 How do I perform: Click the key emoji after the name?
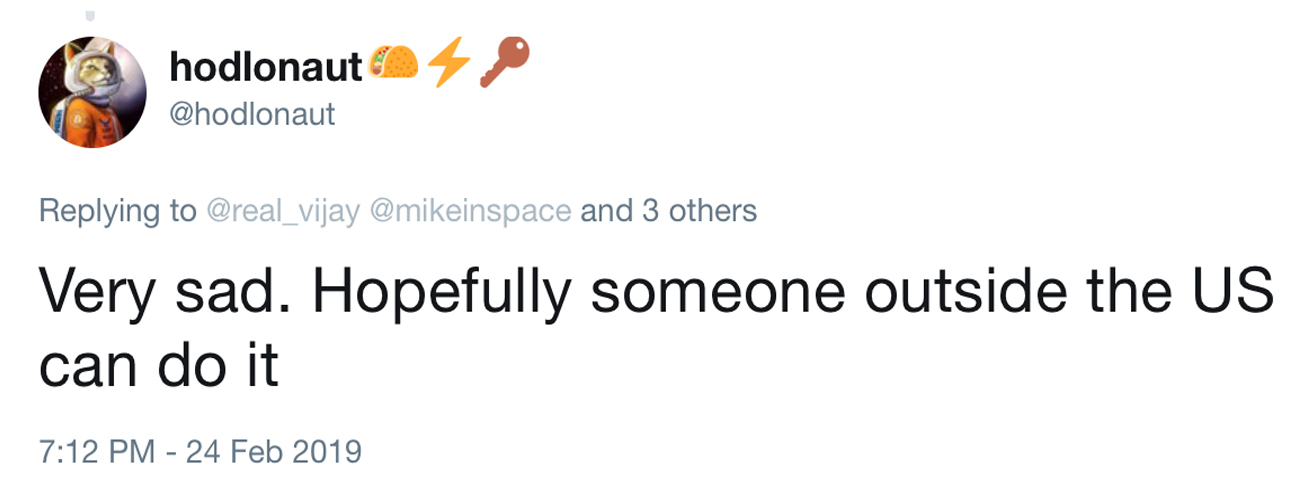coord(504,65)
